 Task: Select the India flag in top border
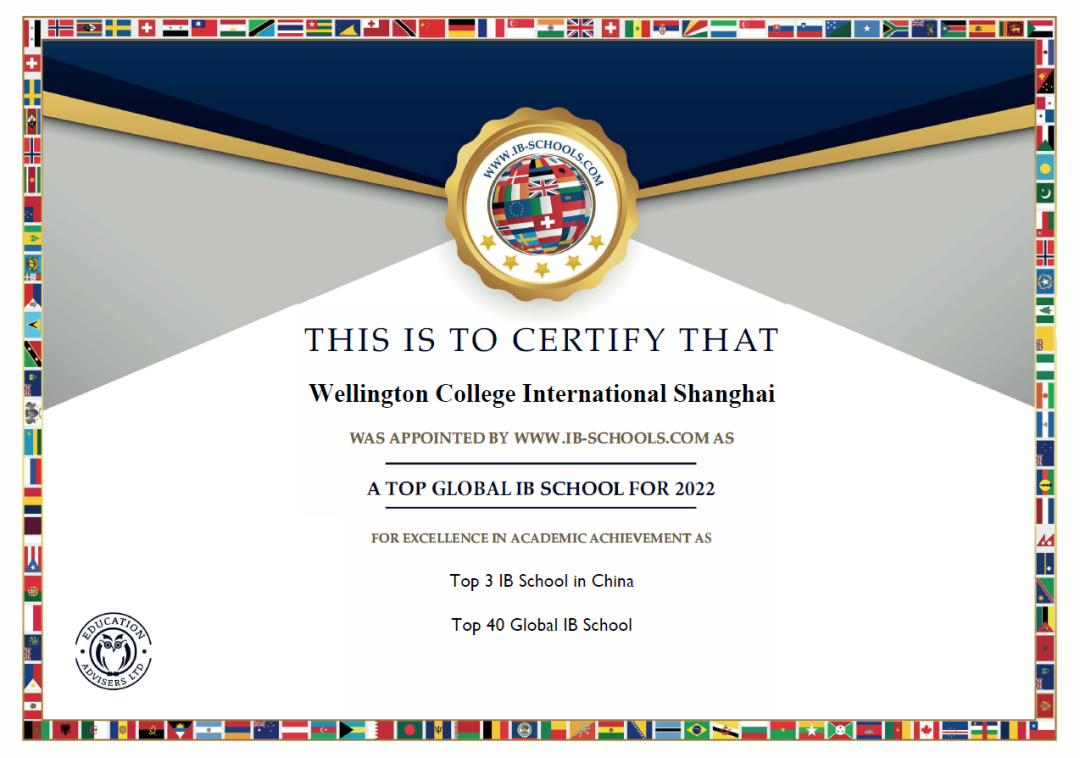click(551, 28)
